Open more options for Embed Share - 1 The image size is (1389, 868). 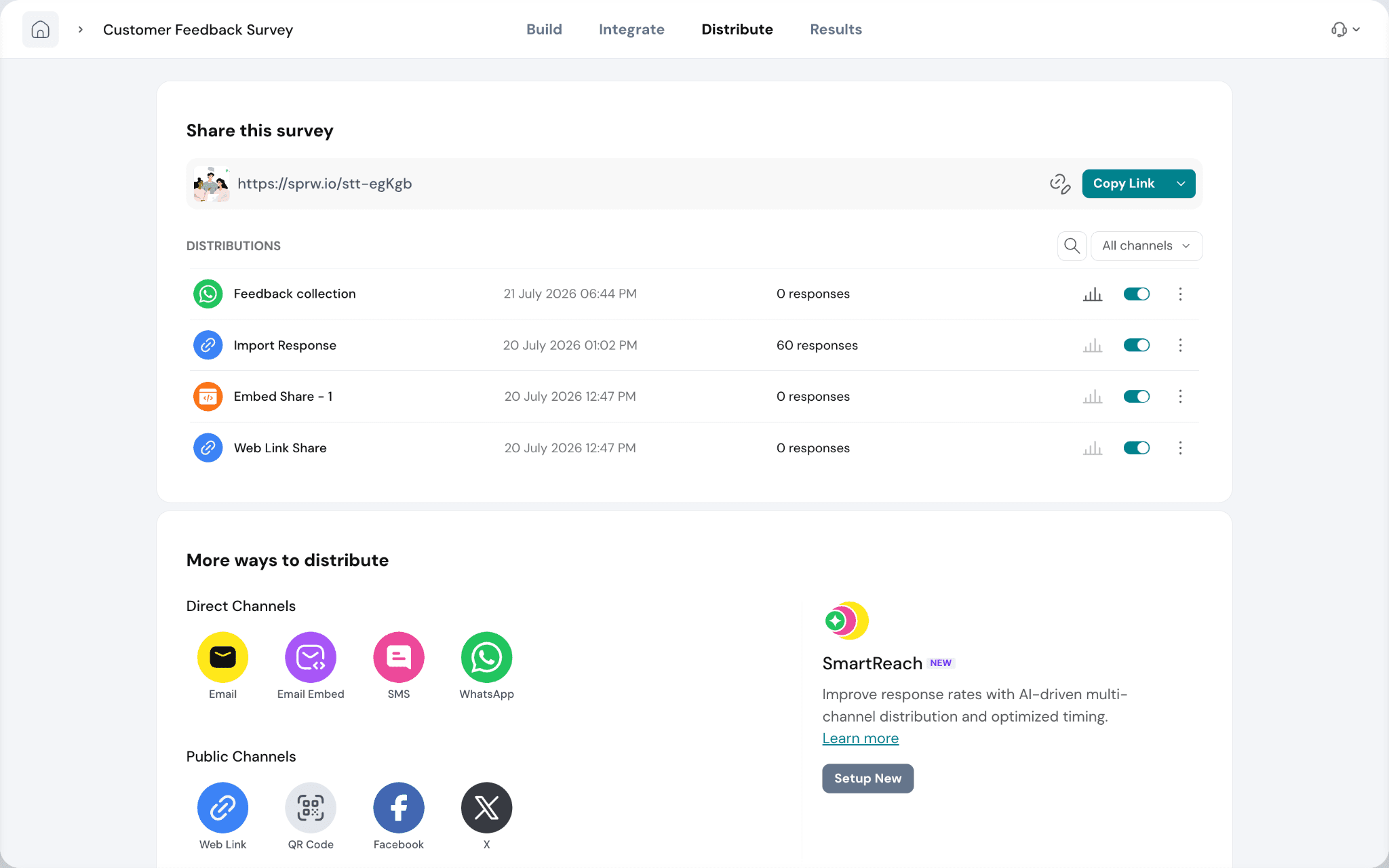coord(1180,397)
